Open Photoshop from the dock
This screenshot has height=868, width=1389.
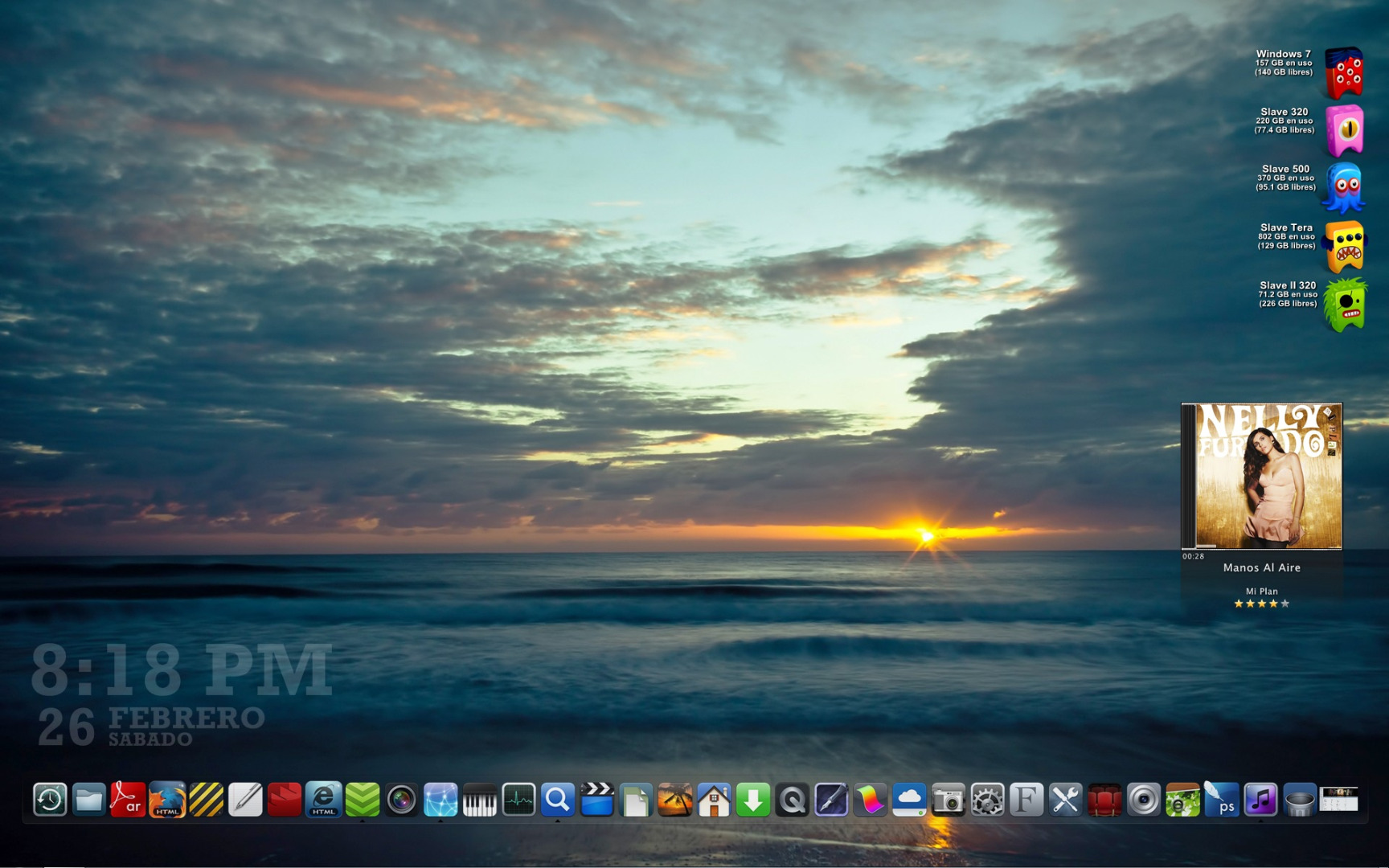(1221, 800)
